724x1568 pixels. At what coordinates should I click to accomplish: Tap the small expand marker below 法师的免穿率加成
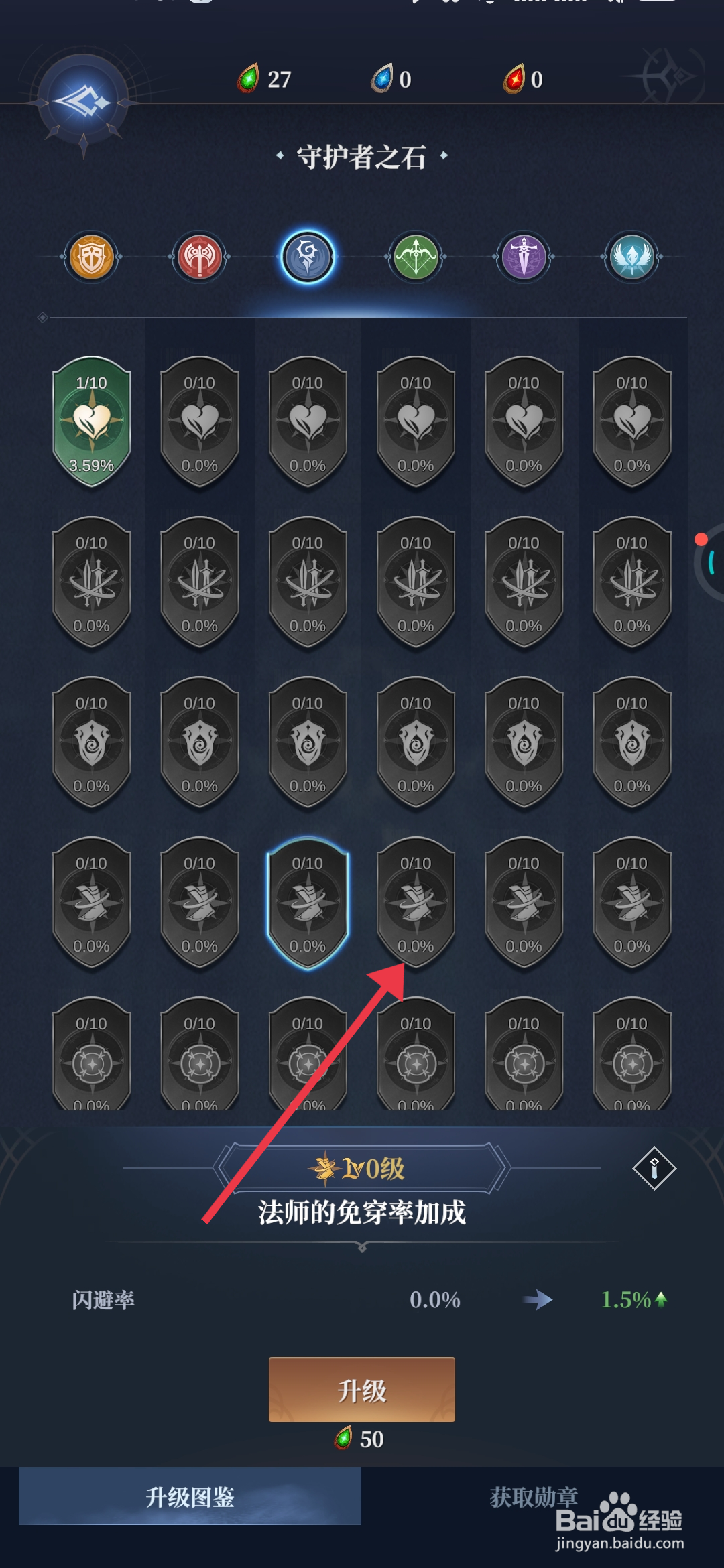[x=362, y=1248]
